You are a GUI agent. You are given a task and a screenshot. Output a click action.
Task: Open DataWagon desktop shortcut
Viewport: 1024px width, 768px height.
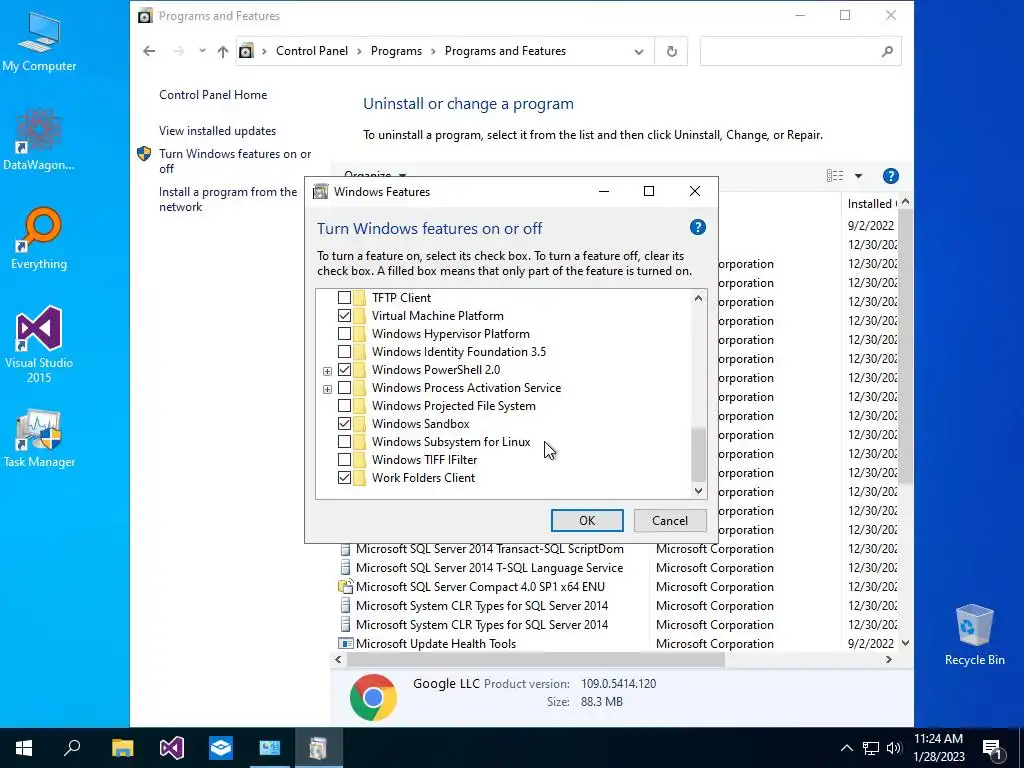(x=39, y=140)
